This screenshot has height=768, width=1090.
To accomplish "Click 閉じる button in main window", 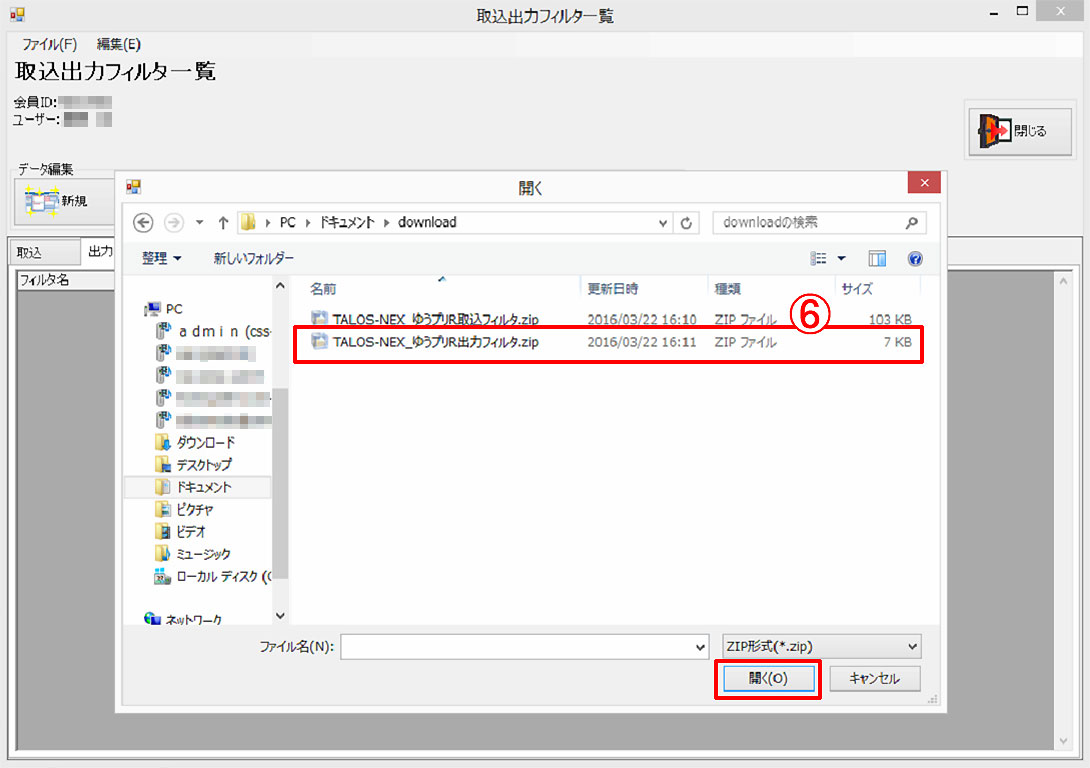I will click(x=1020, y=131).
